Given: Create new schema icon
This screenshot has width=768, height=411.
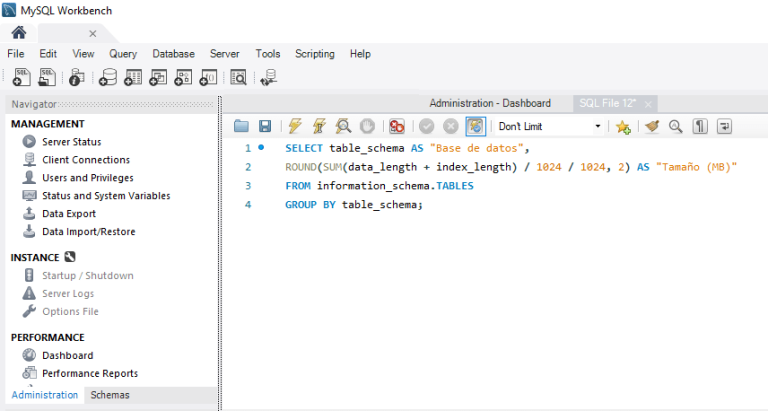Looking at the screenshot, I should [108, 77].
